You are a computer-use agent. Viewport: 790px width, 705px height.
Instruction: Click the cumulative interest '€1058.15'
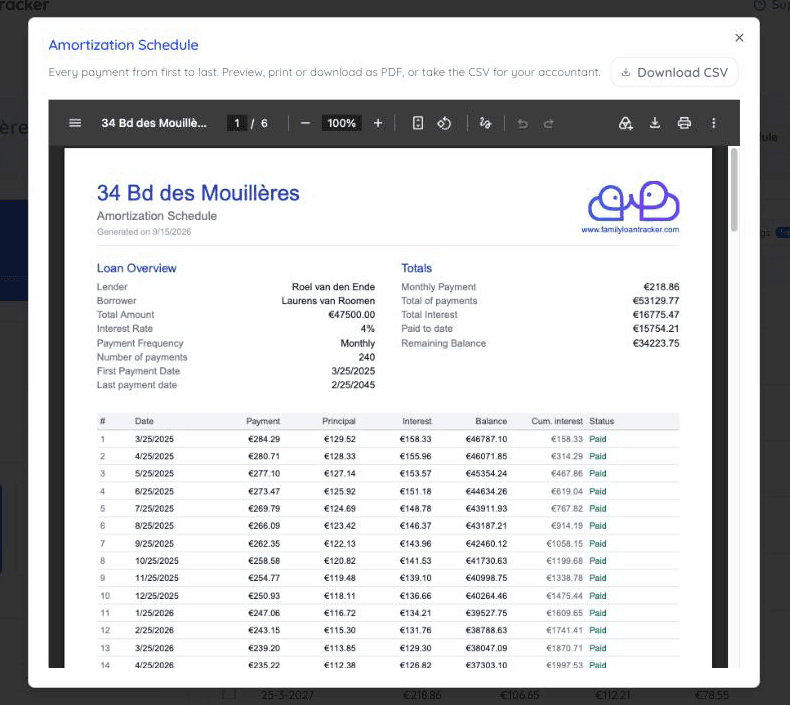564,544
